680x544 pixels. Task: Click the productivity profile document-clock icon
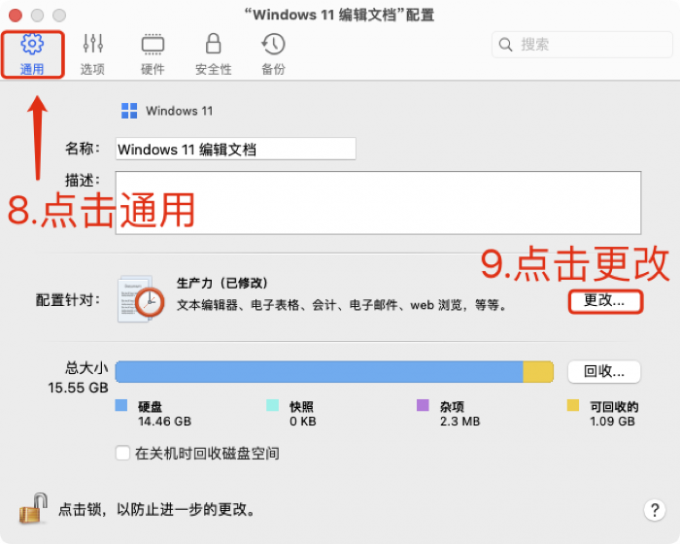(x=141, y=299)
